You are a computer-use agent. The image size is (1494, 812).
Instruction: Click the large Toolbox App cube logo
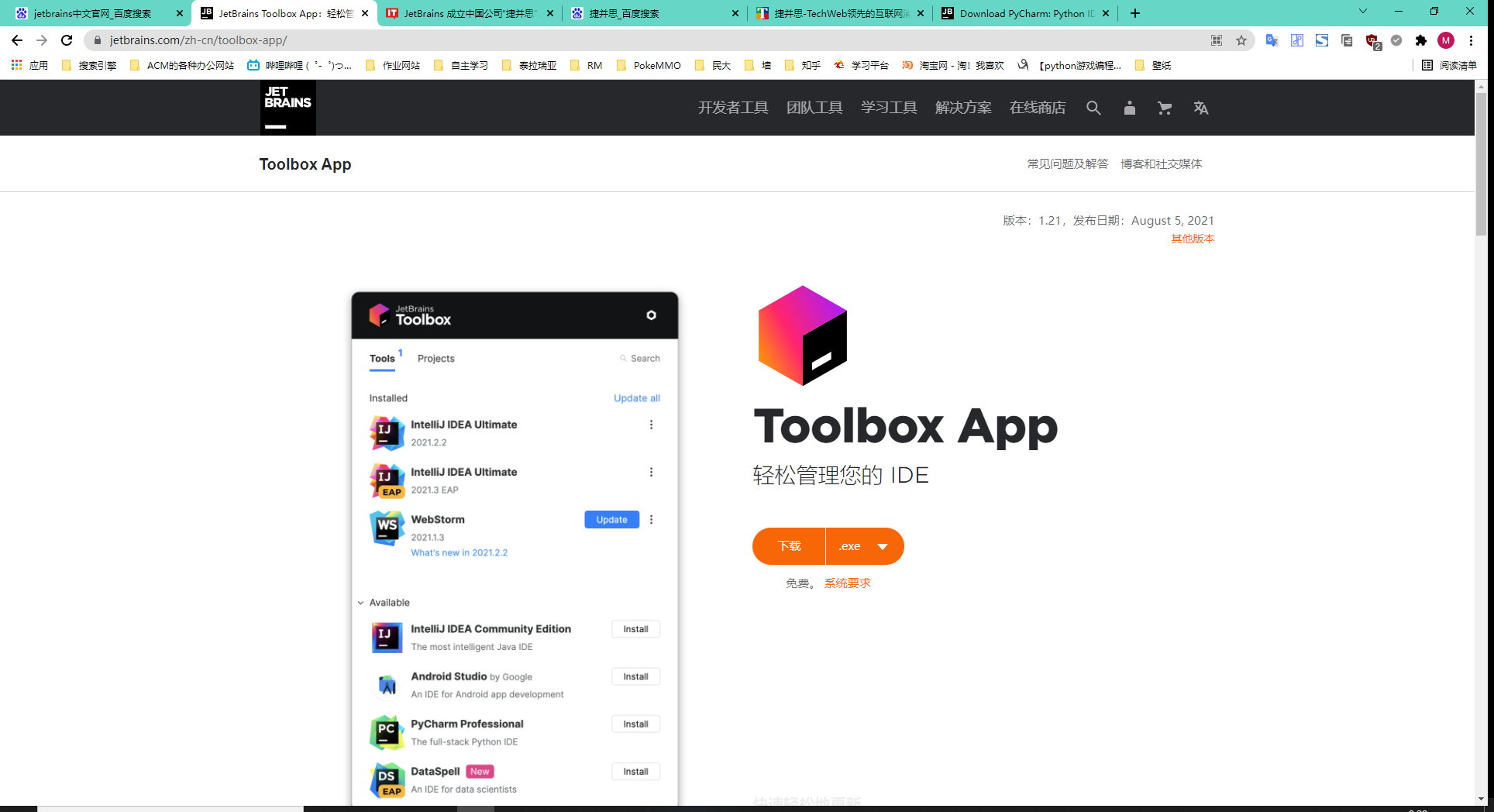point(803,335)
